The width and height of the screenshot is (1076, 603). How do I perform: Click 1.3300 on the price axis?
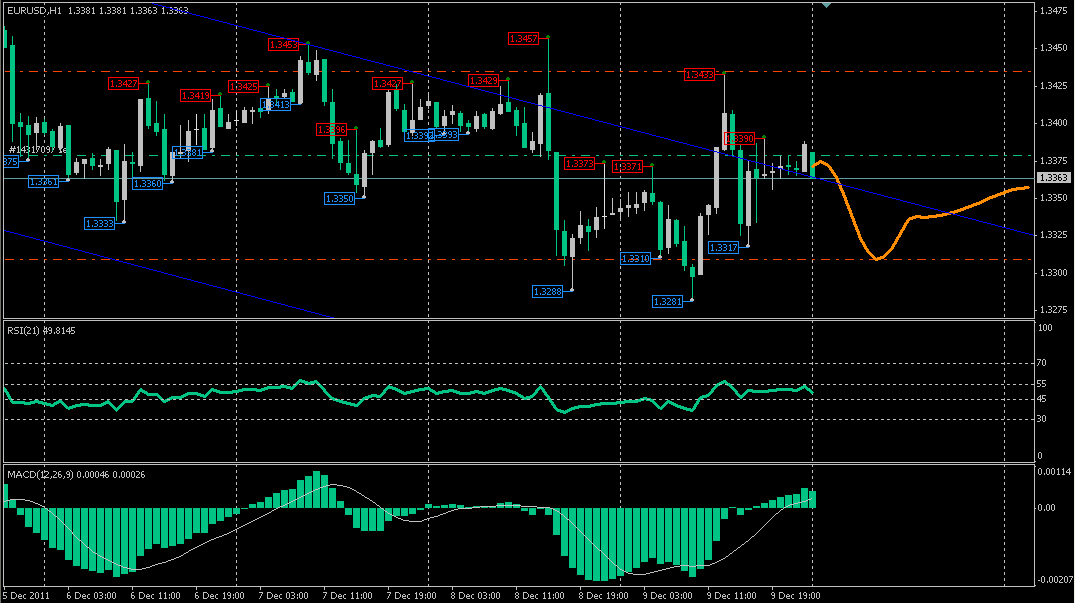tap(1054, 273)
